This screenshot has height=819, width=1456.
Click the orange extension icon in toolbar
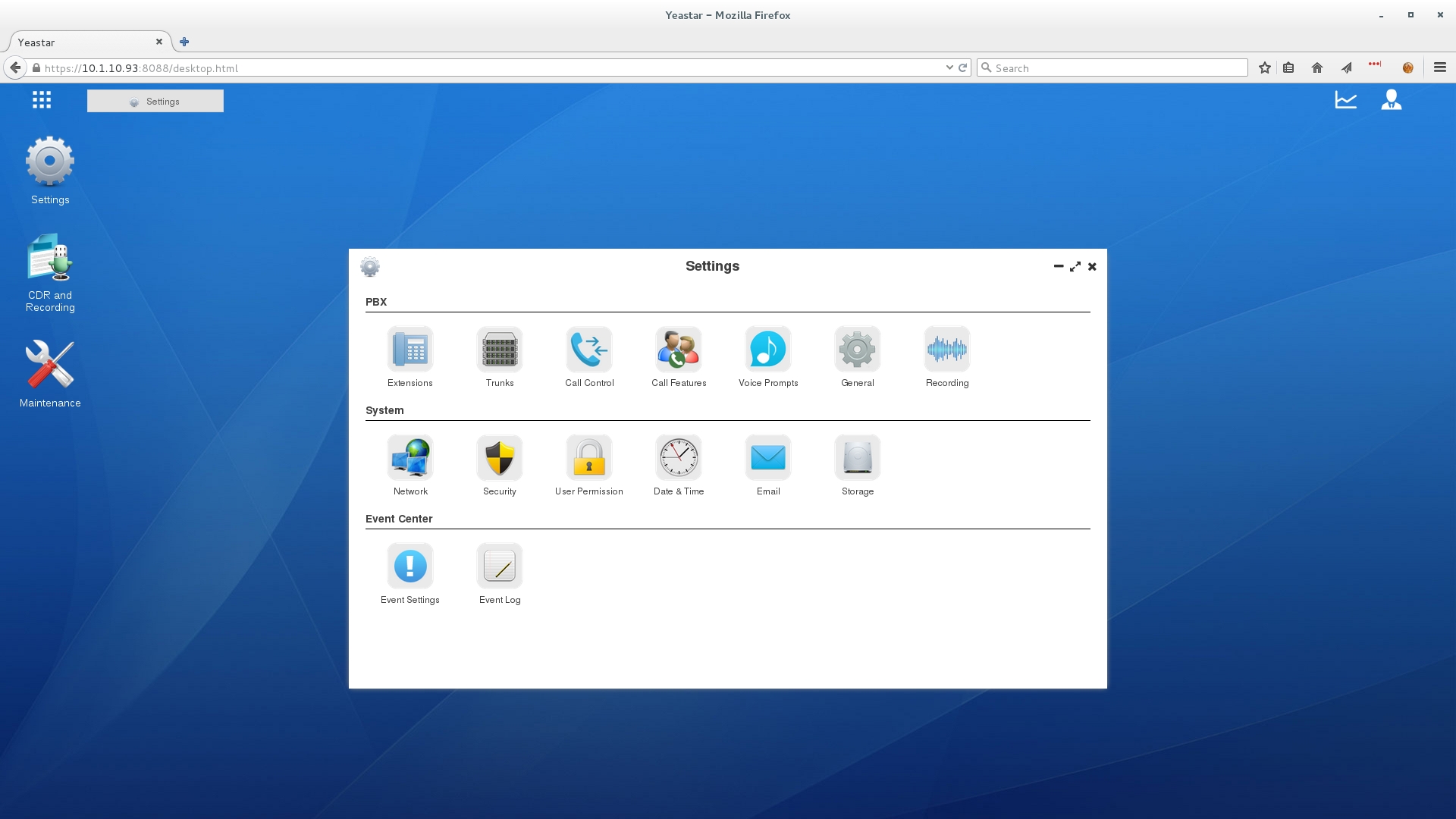click(1408, 67)
